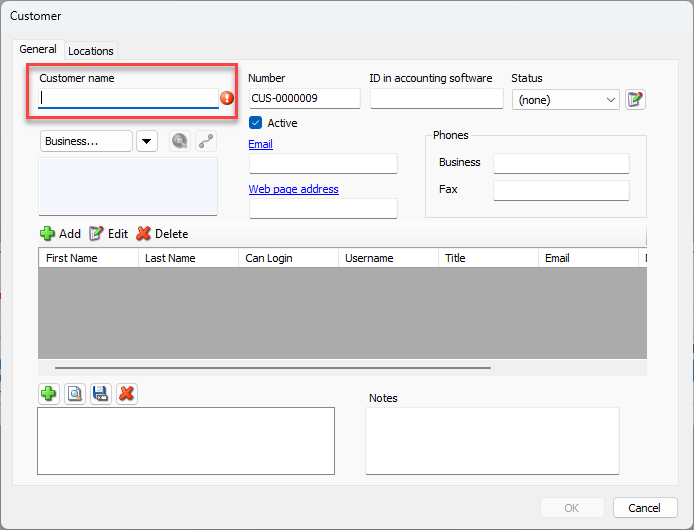Screen dimensions: 694x530
Task: Add a new contact with Add
Action: point(60,233)
